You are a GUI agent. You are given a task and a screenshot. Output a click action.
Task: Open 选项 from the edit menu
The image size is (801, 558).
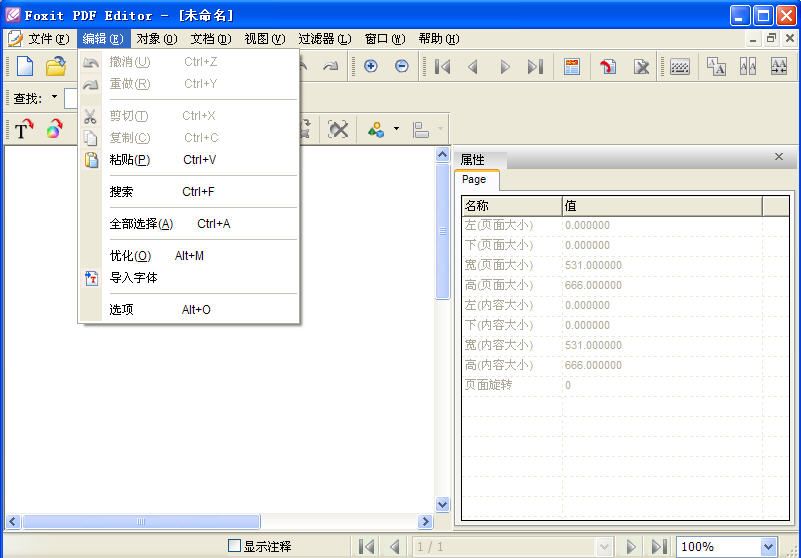(x=189, y=310)
